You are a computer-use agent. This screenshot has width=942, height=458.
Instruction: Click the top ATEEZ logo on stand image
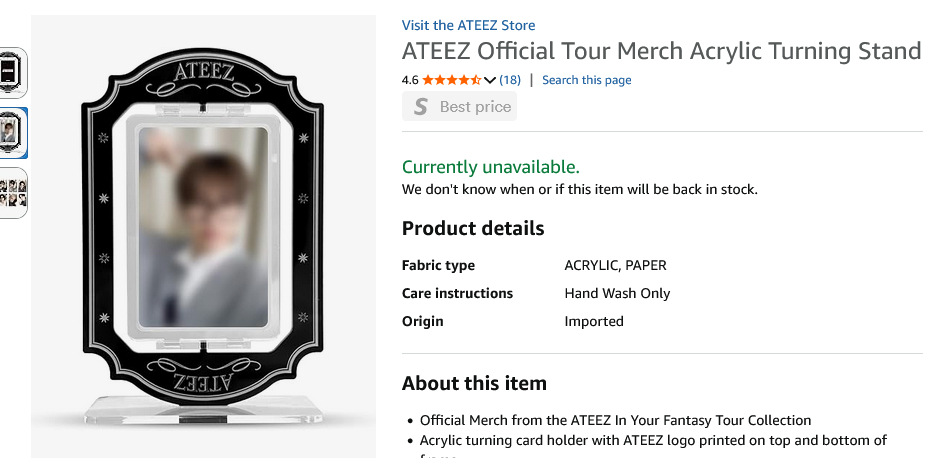[203, 72]
